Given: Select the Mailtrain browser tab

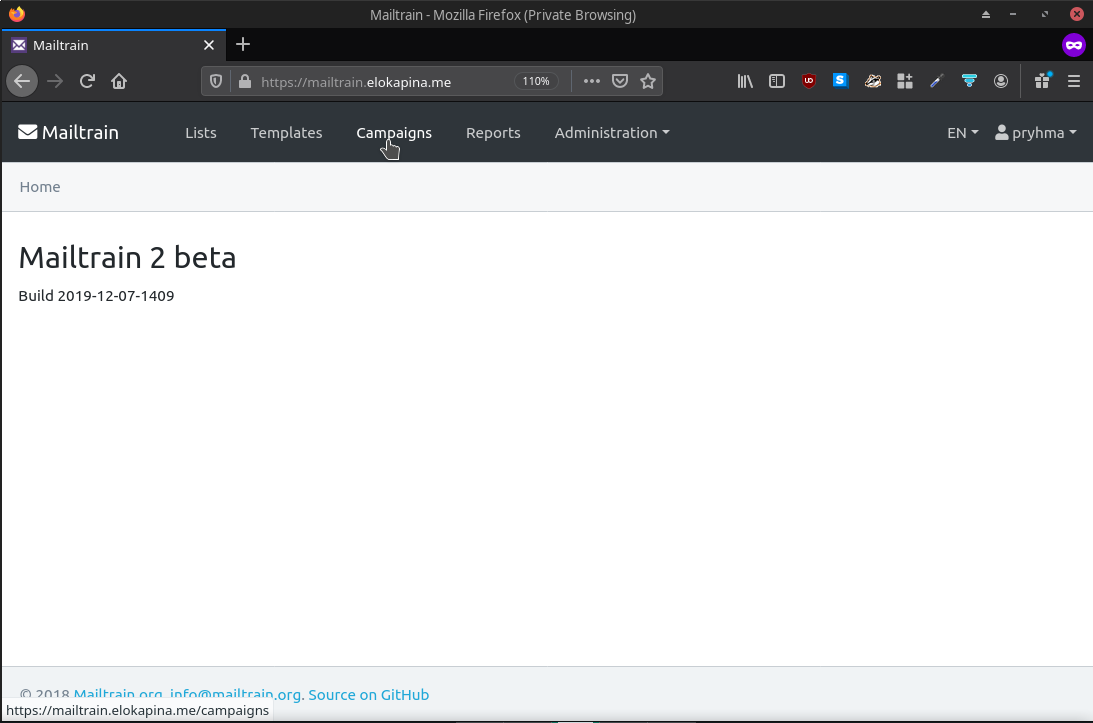Looking at the screenshot, I should point(114,45).
